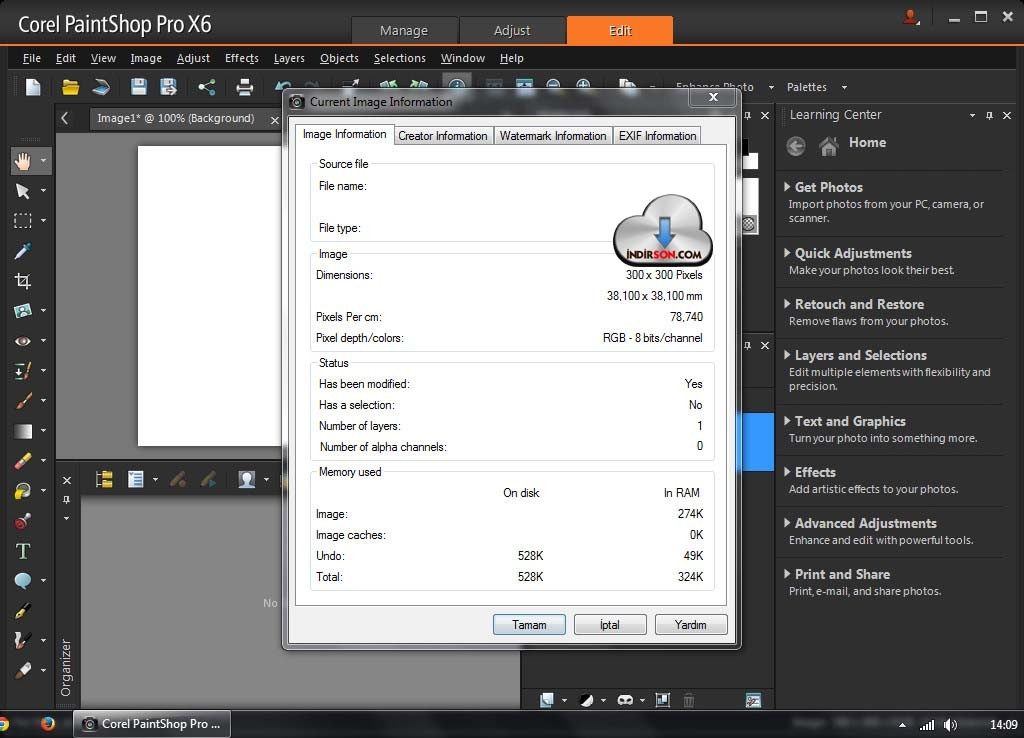Screen dimensions: 1024x738
Task: Select the Pen tool
Action: point(23,611)
